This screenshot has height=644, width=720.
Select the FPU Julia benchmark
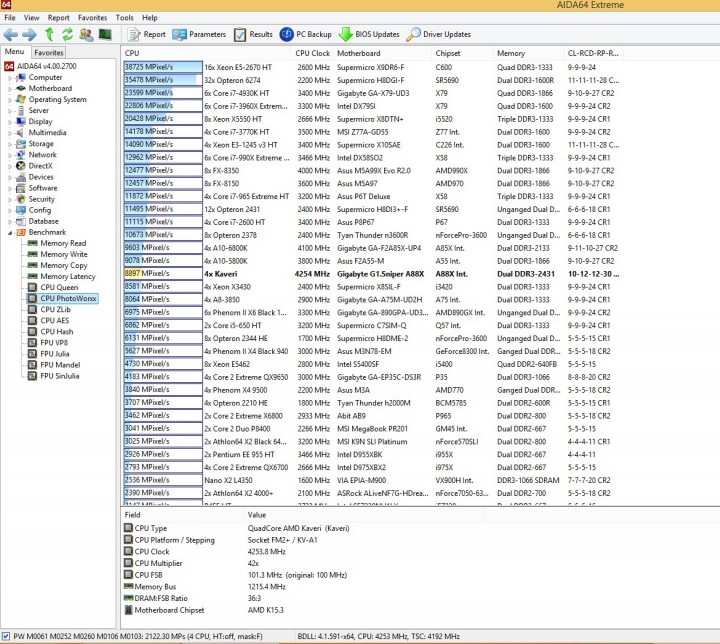point(56,353)
